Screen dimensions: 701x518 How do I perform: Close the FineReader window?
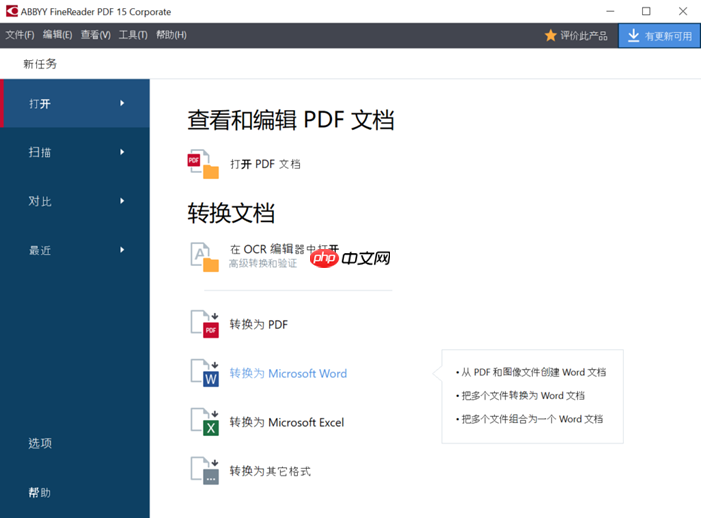click(683, 11)
